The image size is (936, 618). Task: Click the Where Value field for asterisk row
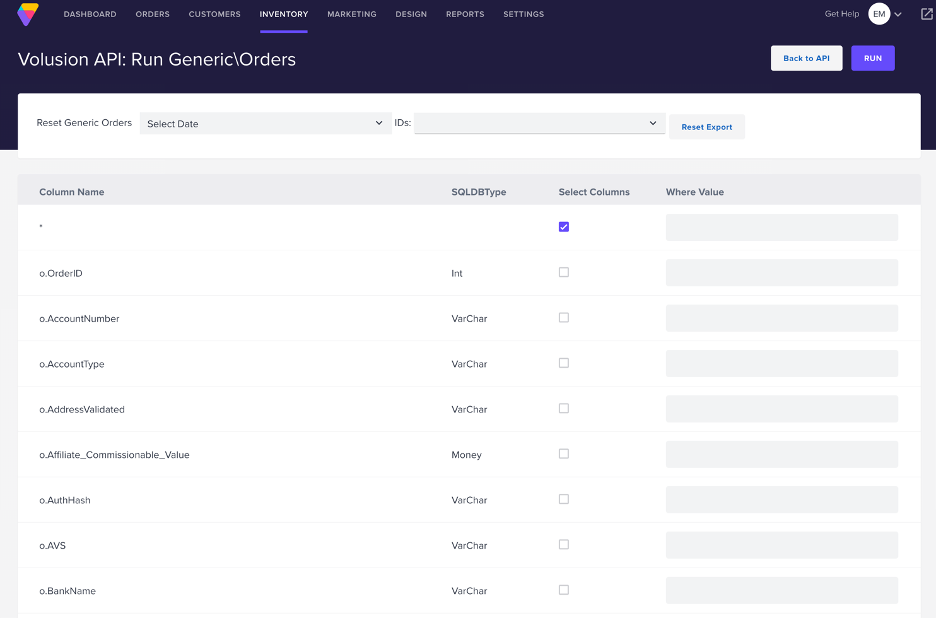(x=781, y=227)
